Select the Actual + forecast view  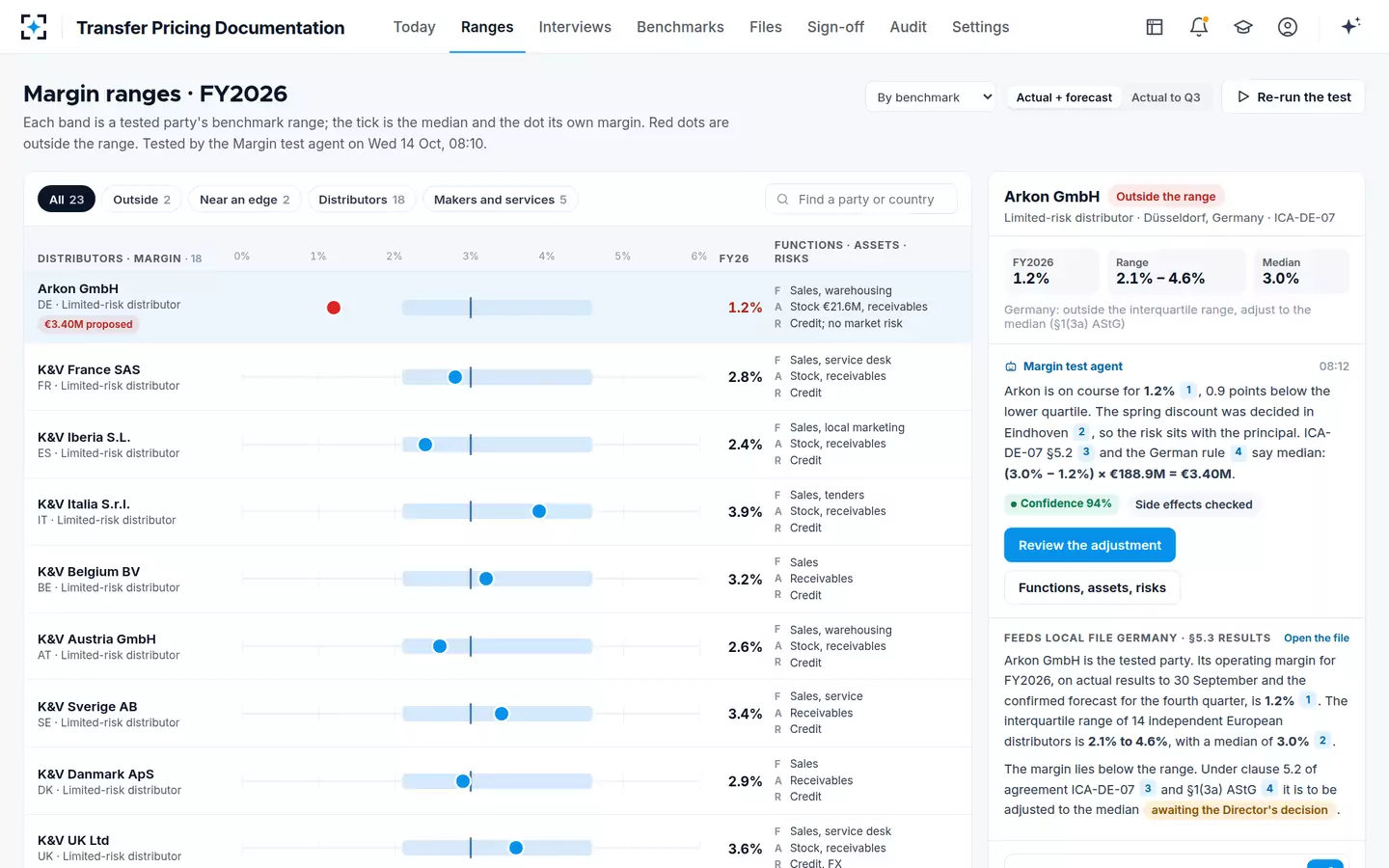(x=1064, y=97)
